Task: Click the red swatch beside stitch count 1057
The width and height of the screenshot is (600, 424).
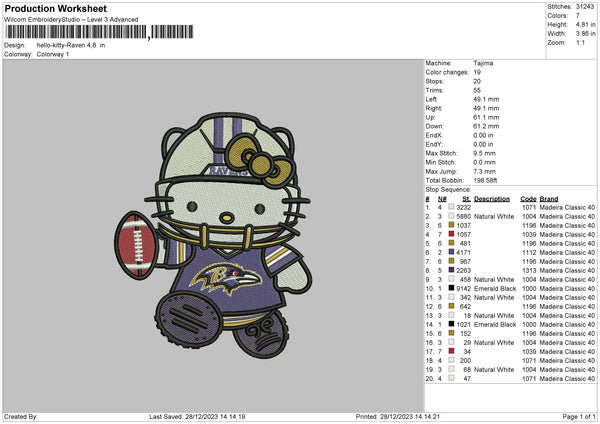Action: coord(452,234)
